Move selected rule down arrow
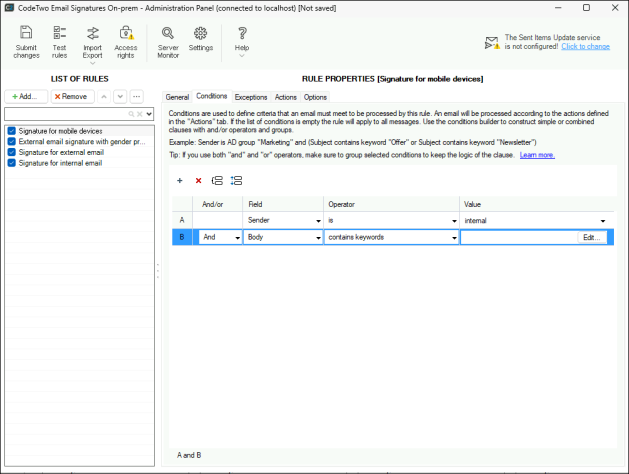The image size is (629, 474). pos(120,97)
